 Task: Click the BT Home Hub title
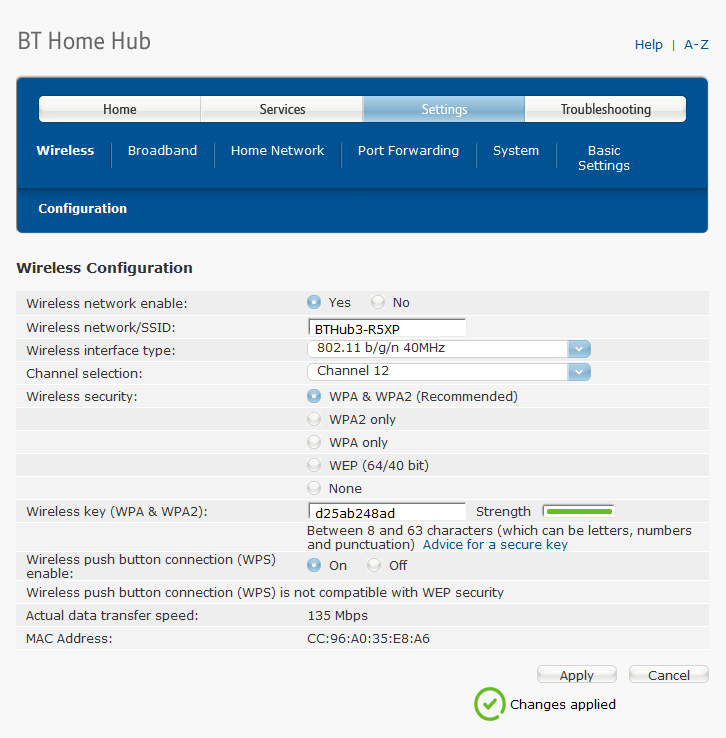click(84, 41)
